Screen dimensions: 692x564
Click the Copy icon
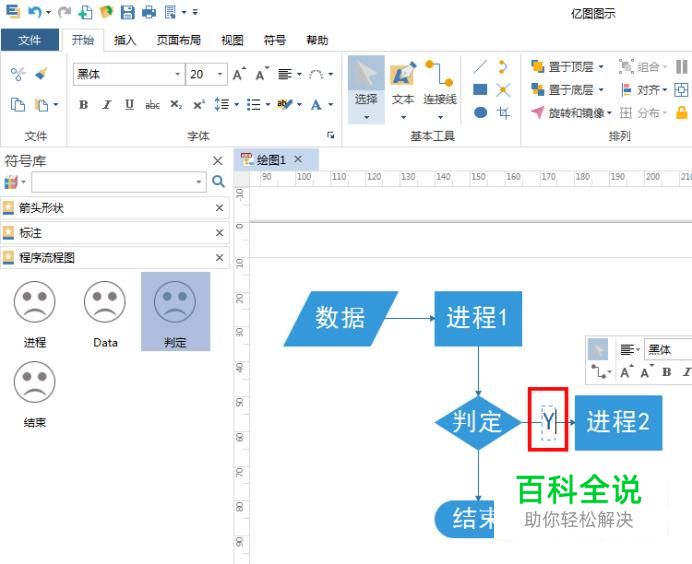(x=18, y=105)
